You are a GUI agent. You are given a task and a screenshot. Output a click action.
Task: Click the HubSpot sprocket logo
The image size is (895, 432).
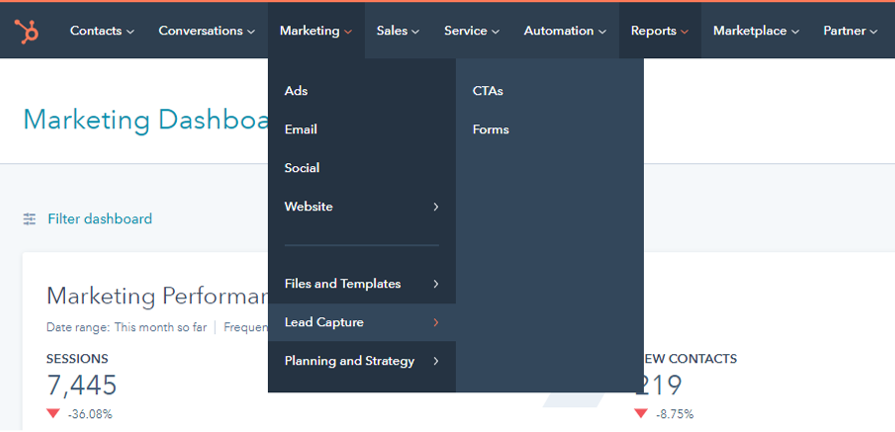pos(26,31)
